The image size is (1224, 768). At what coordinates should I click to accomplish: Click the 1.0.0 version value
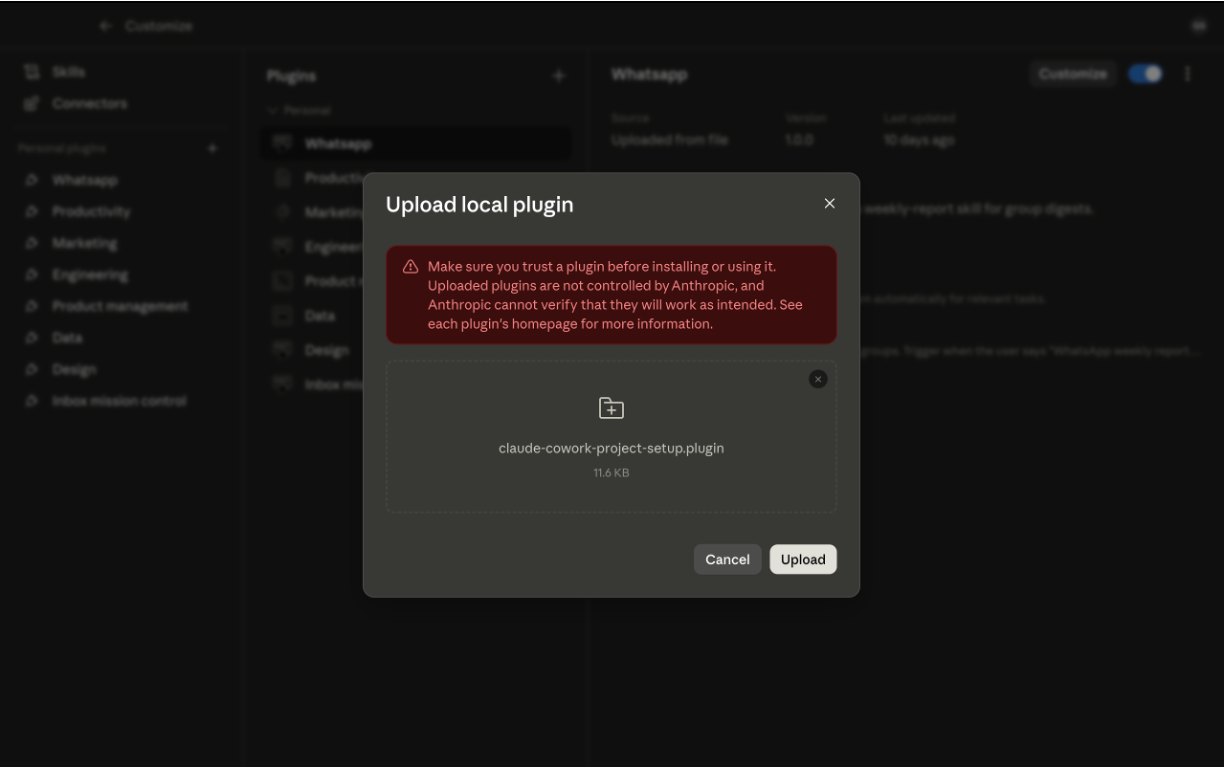(x=800, y=140)
